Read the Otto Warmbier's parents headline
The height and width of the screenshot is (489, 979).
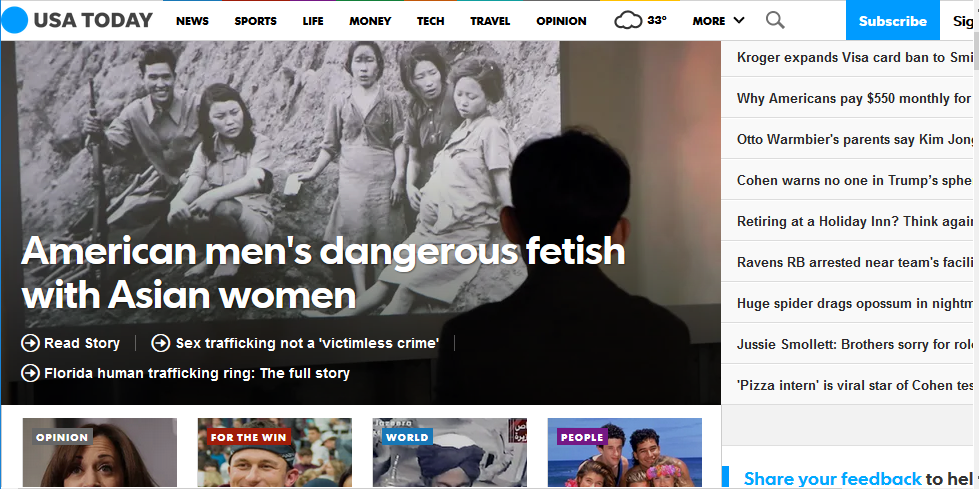tap(854, 139)
